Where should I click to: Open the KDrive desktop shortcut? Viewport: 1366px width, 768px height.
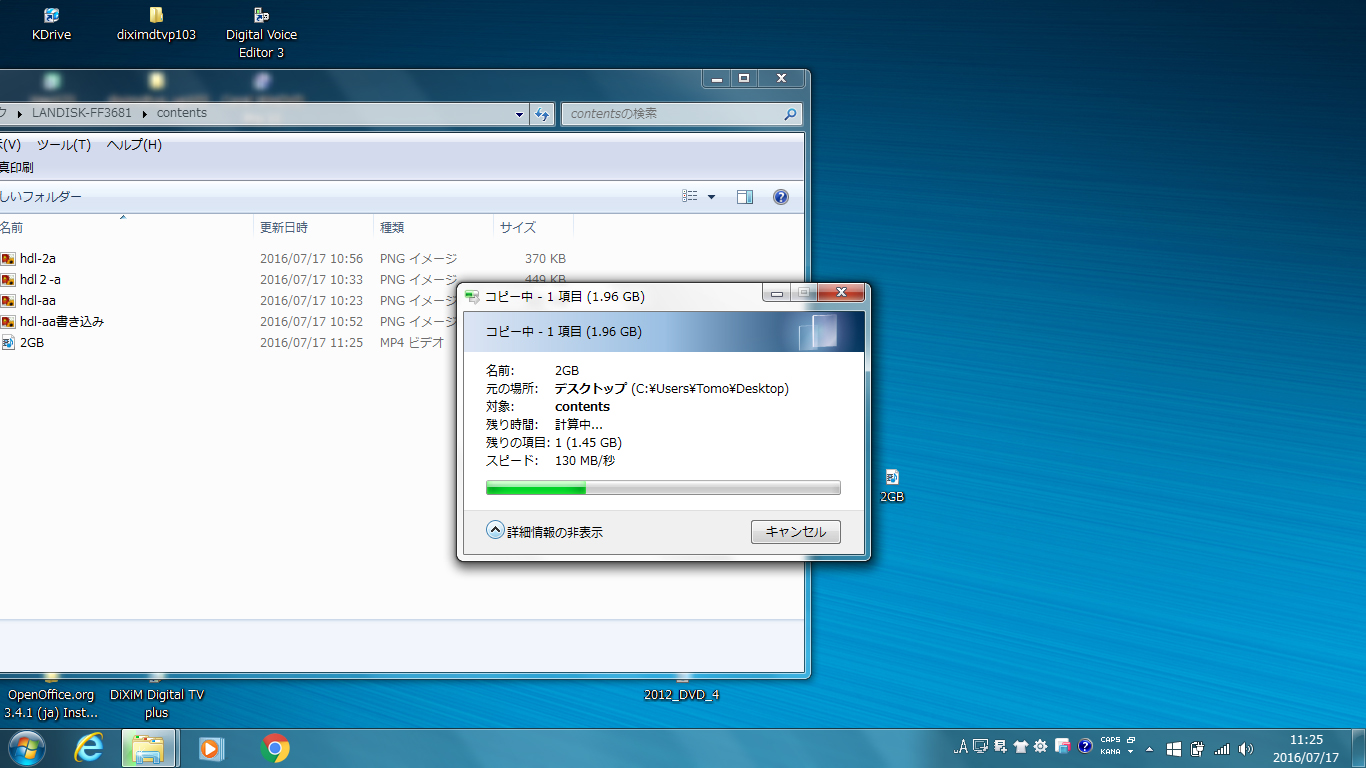click(x=51, y=24)
